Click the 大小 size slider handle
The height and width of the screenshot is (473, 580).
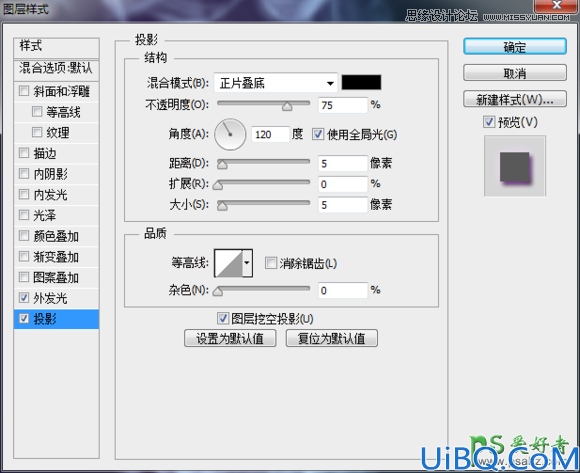tap(222, 206)
